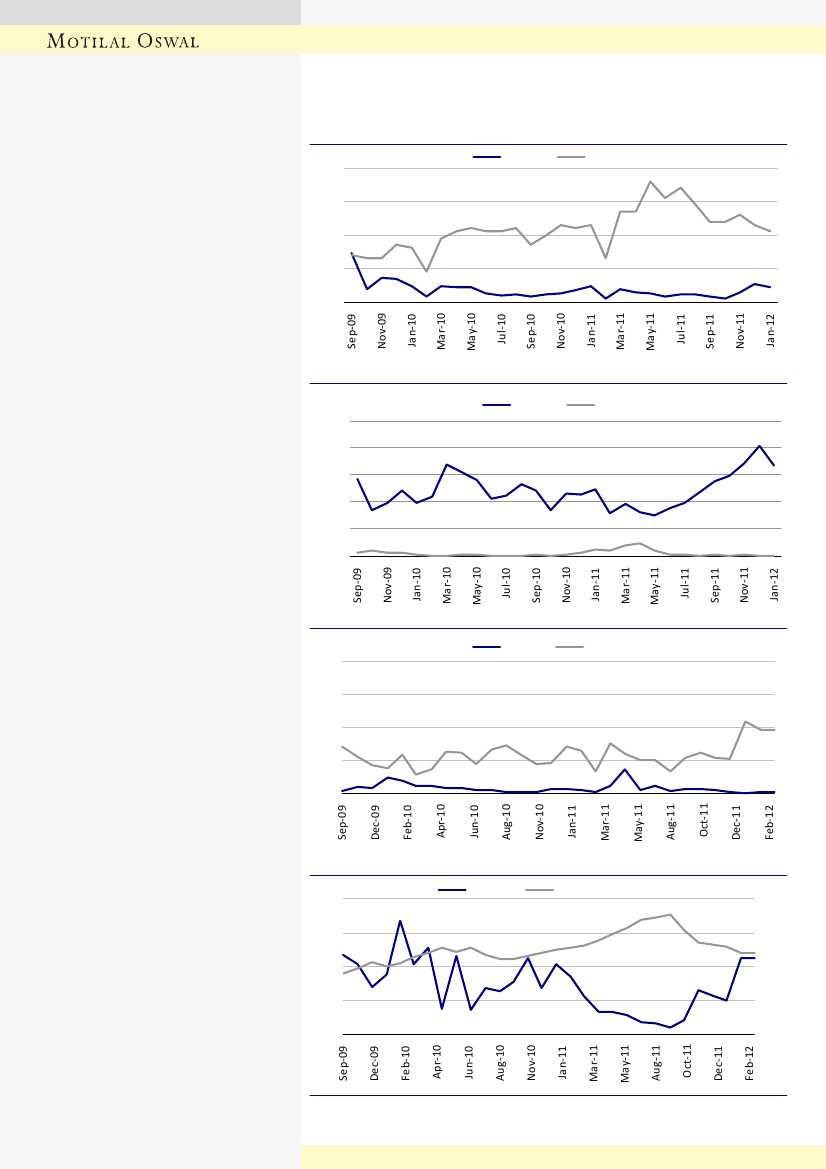Click the blue line's highest peak in the second chart

coord(760,446)
